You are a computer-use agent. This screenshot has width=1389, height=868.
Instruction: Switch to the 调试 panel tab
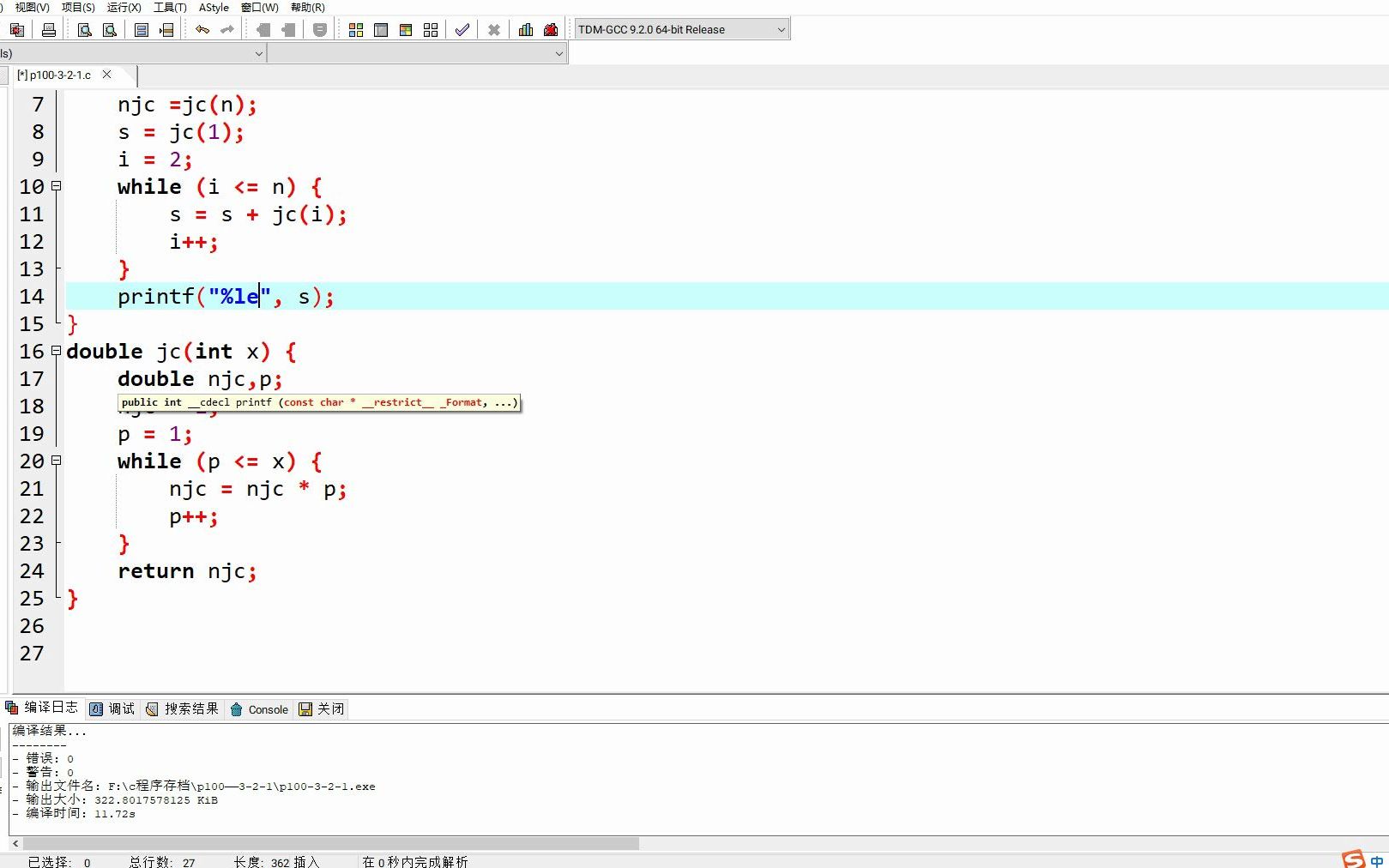click(x=112, y=708)
